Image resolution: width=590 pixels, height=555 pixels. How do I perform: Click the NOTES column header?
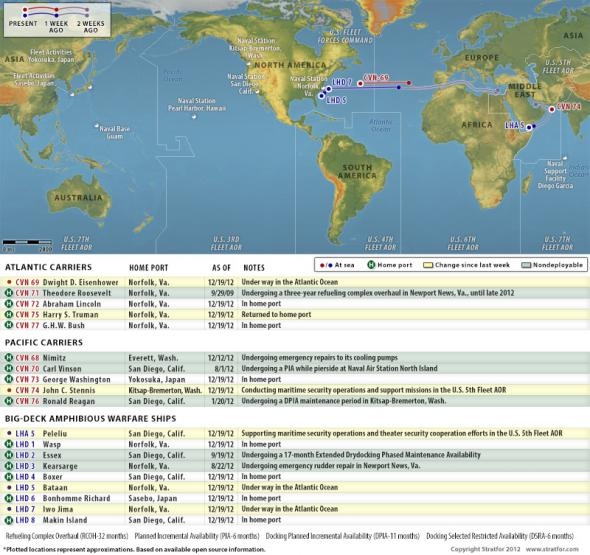click(x=254, y=268)
